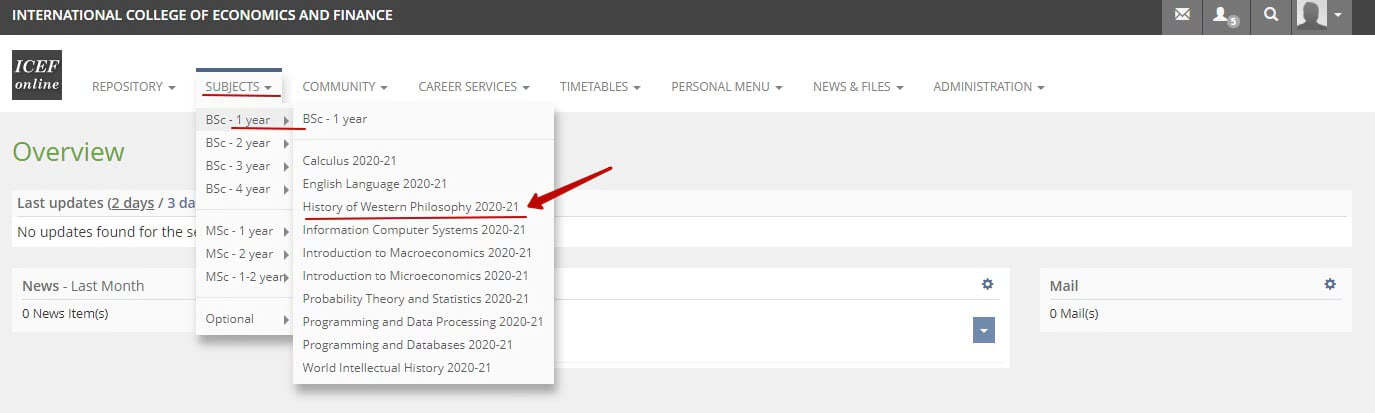
Task: Open the Administration menu
Action: tap(988, 87)
